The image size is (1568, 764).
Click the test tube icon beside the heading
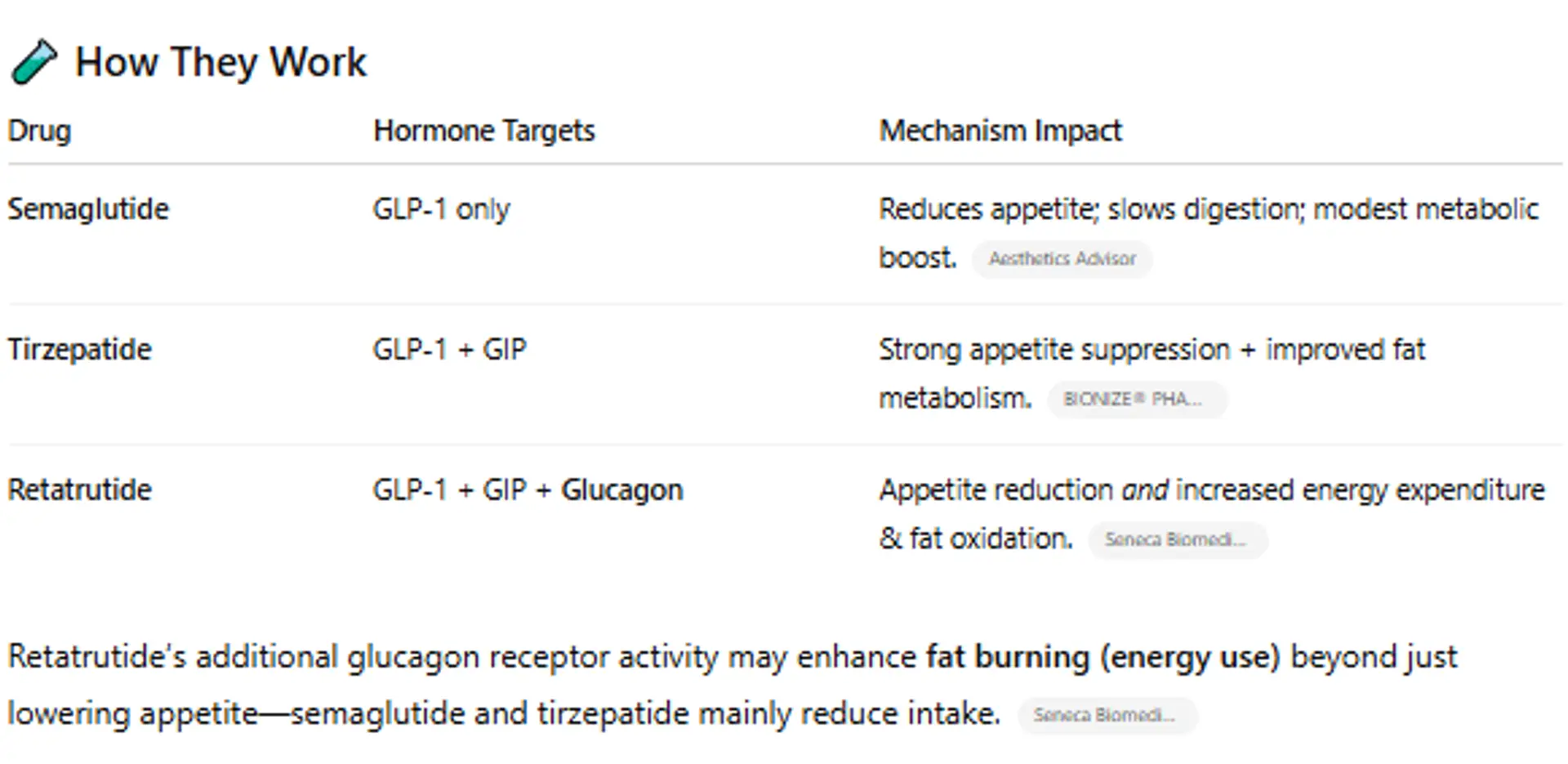point(33,62)
